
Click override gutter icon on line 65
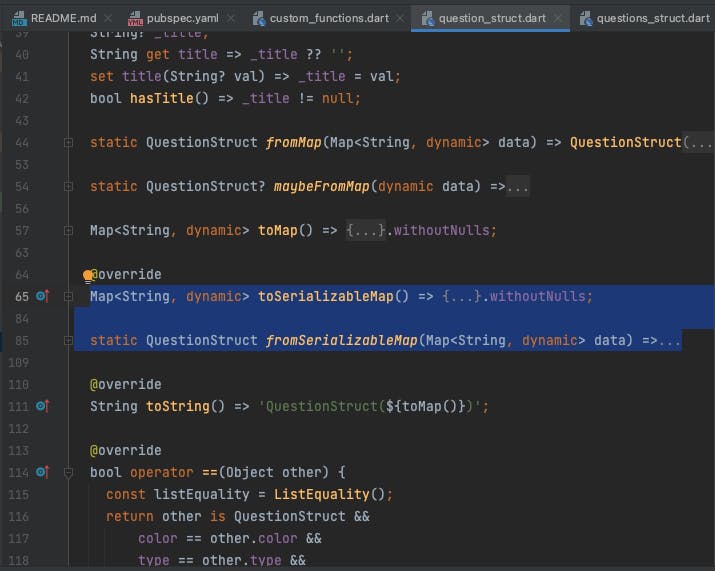(x=42, y=296)
